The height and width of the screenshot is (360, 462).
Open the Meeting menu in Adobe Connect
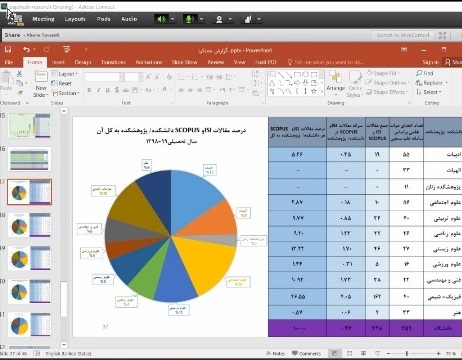pyautogui.click(x=43, y=19)
